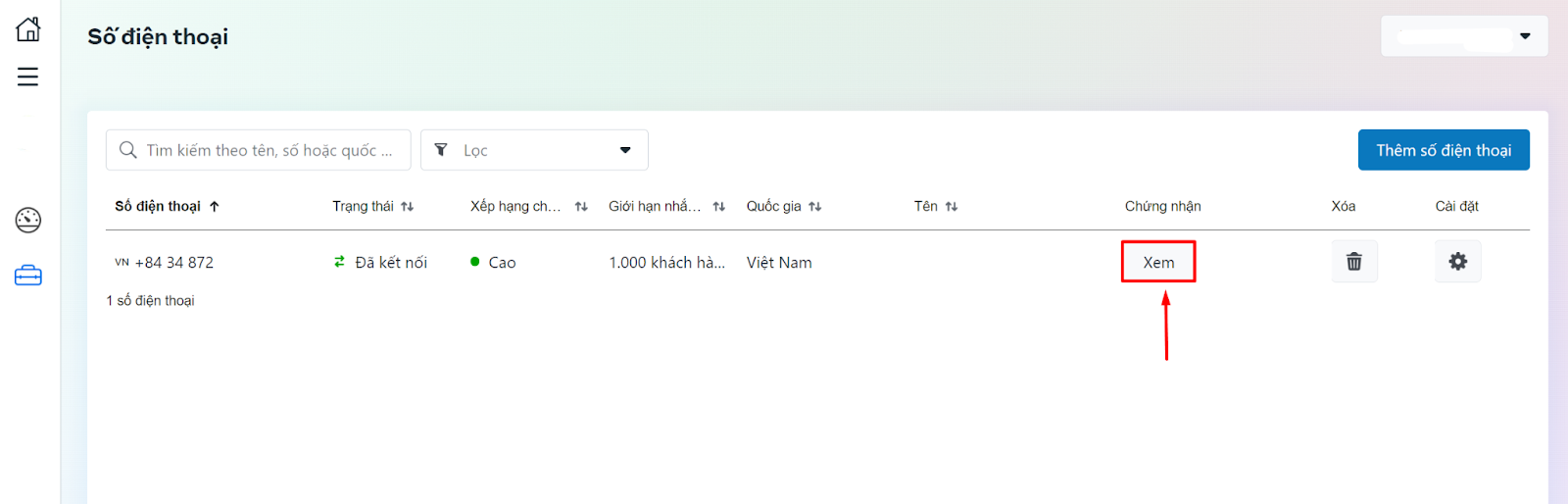Focus the Tìm kiếm search field

click(259, 150)
